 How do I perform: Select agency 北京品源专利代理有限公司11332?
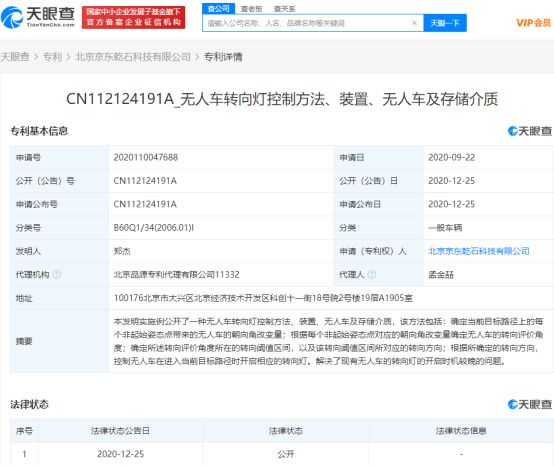point(176,275)
